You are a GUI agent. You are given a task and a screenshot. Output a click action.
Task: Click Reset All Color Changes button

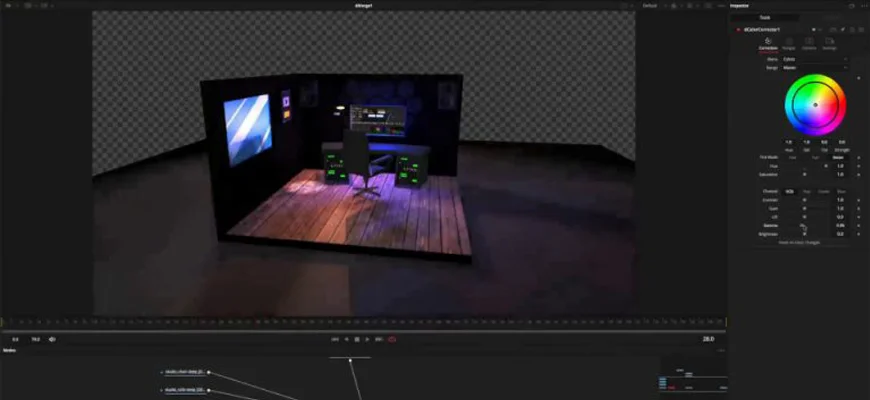799,242
